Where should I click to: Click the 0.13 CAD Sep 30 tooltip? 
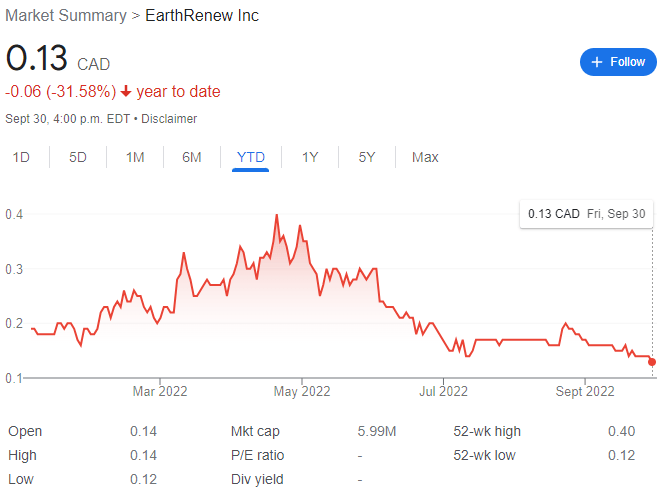[586, 214]
